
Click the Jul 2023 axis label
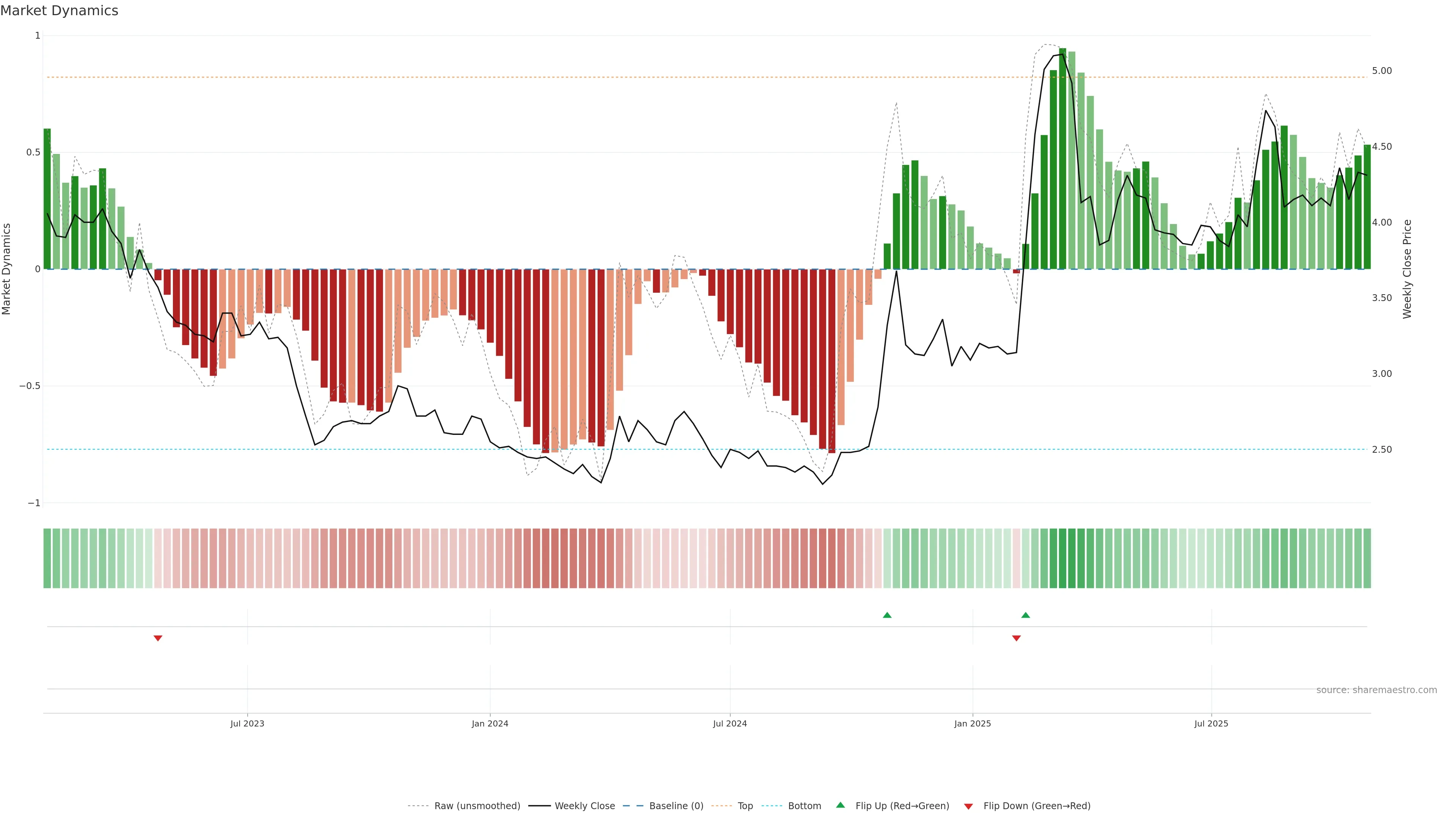point(247,723)
